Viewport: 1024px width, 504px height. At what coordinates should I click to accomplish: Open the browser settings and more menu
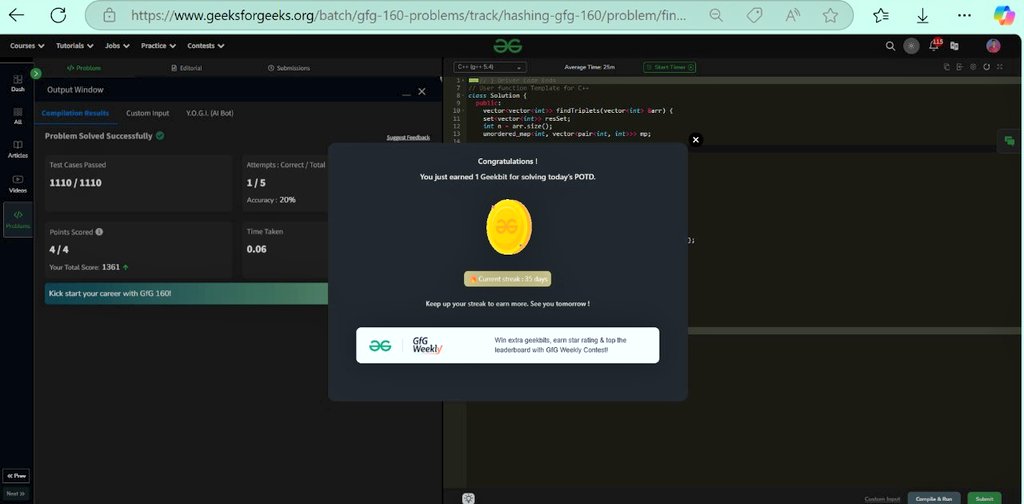tap(964, 15)
